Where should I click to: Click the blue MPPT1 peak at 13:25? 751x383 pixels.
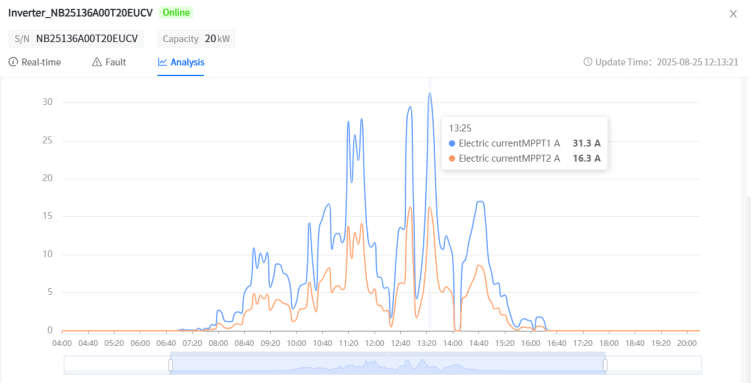430,94
